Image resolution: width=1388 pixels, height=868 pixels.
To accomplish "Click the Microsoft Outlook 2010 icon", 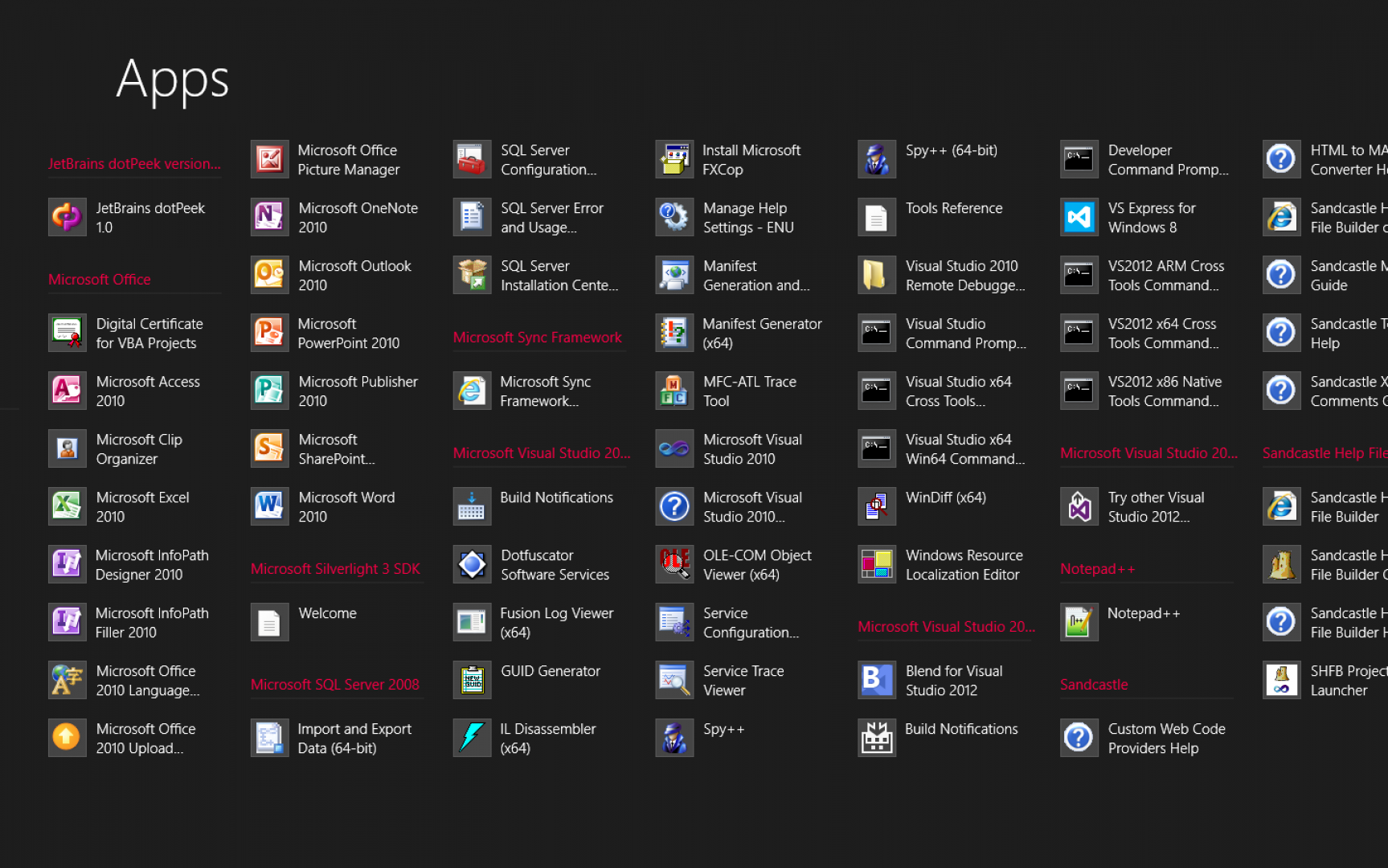I will click(x=270, y=276).
